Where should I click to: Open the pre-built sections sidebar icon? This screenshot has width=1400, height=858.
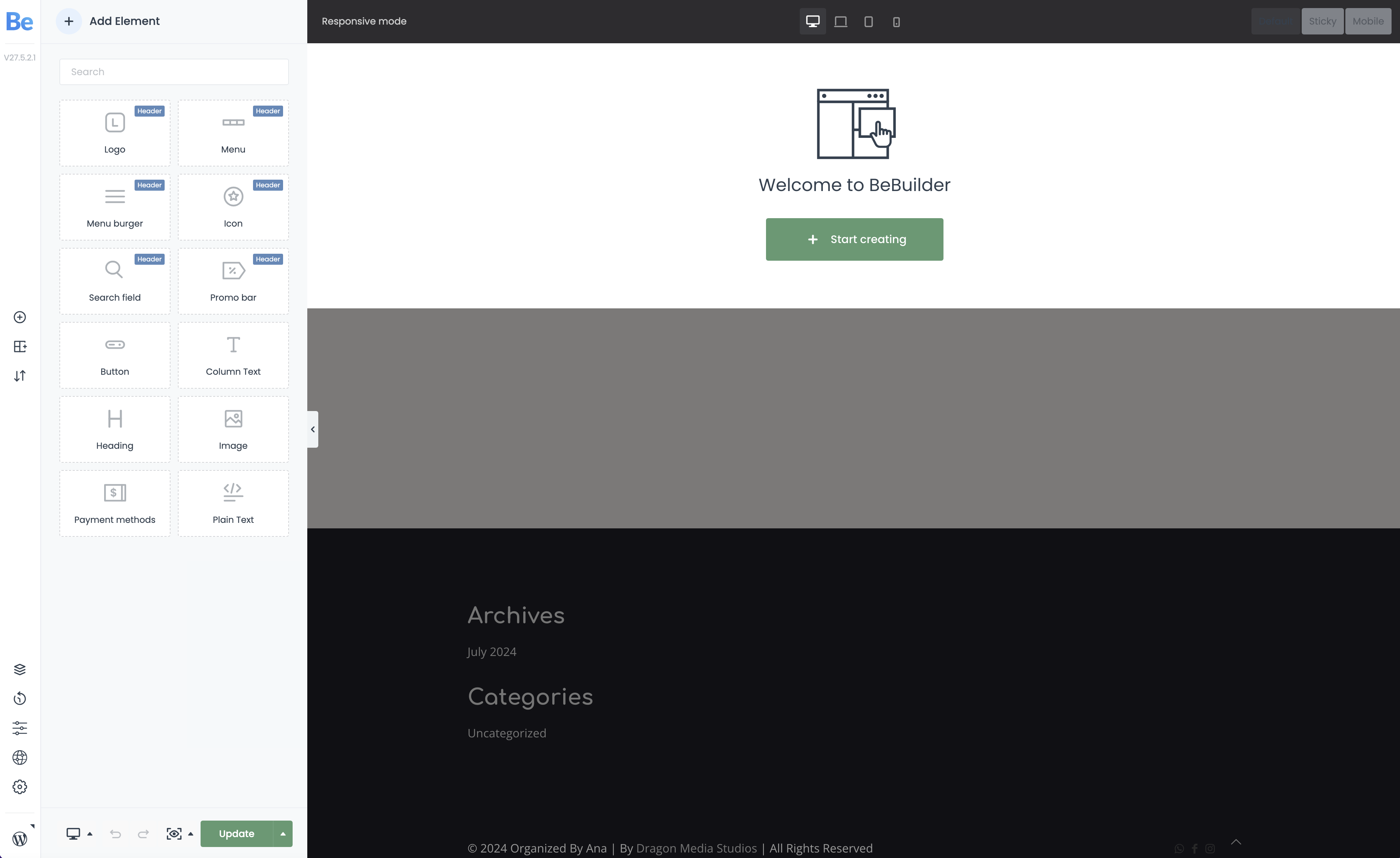point(20,346)
